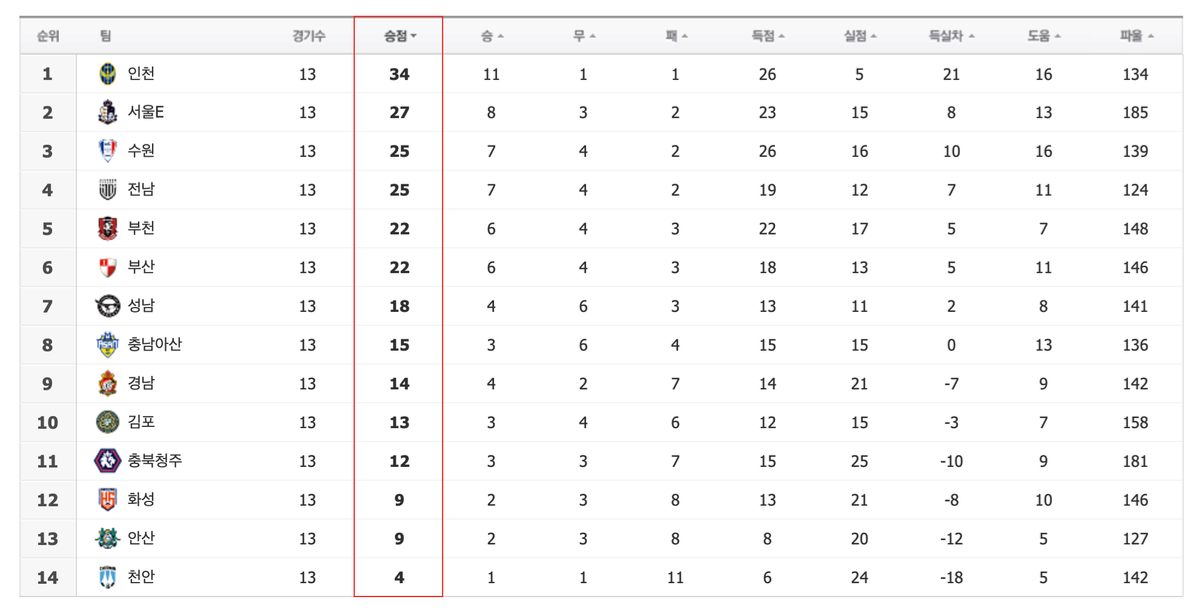
Task: Click the 인천 team logo
Action: point(107,74)
